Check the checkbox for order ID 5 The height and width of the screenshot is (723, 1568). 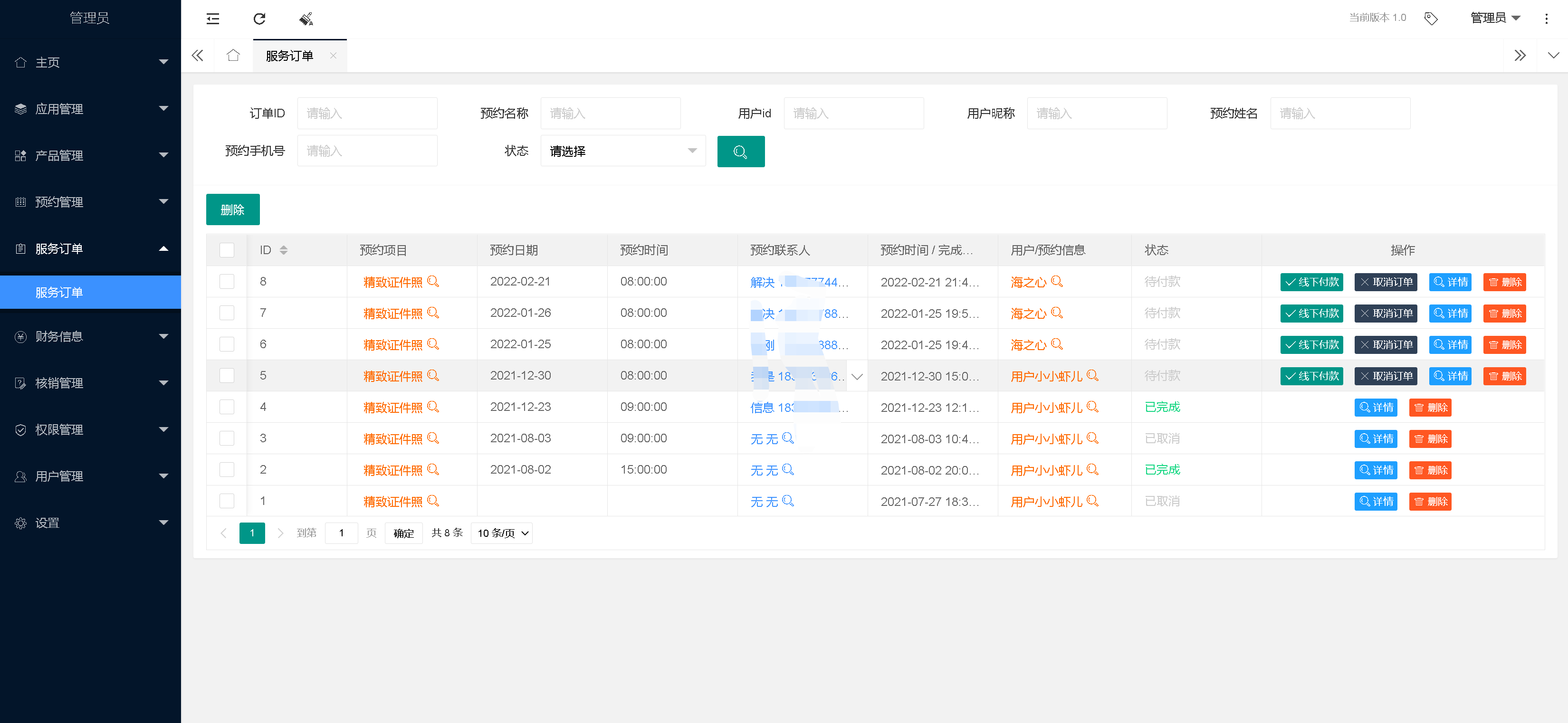pyautogui.click(x=227, y=375)
